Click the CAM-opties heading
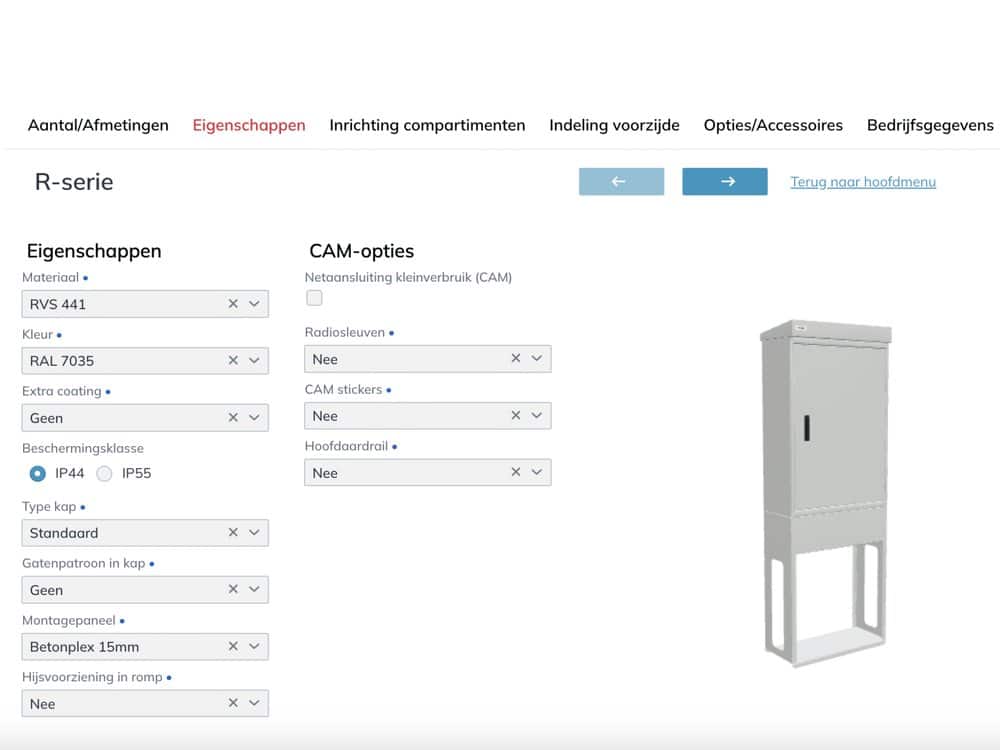Screen dimensions: 1000x750 coord(362,251)
